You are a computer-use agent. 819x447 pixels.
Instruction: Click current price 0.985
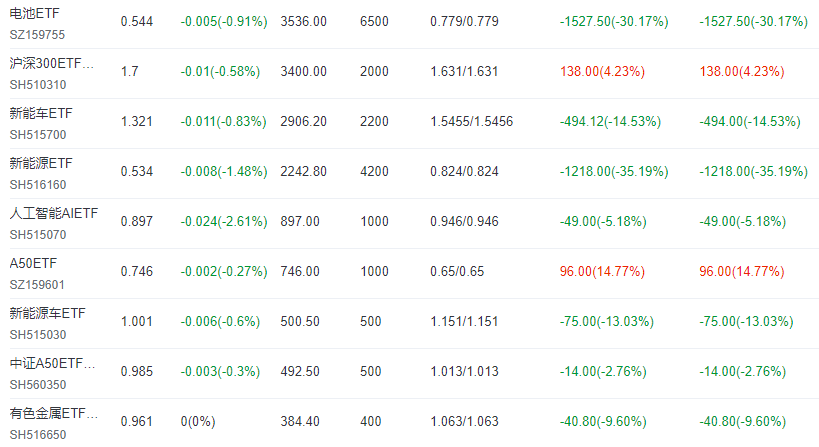(137, 372)
